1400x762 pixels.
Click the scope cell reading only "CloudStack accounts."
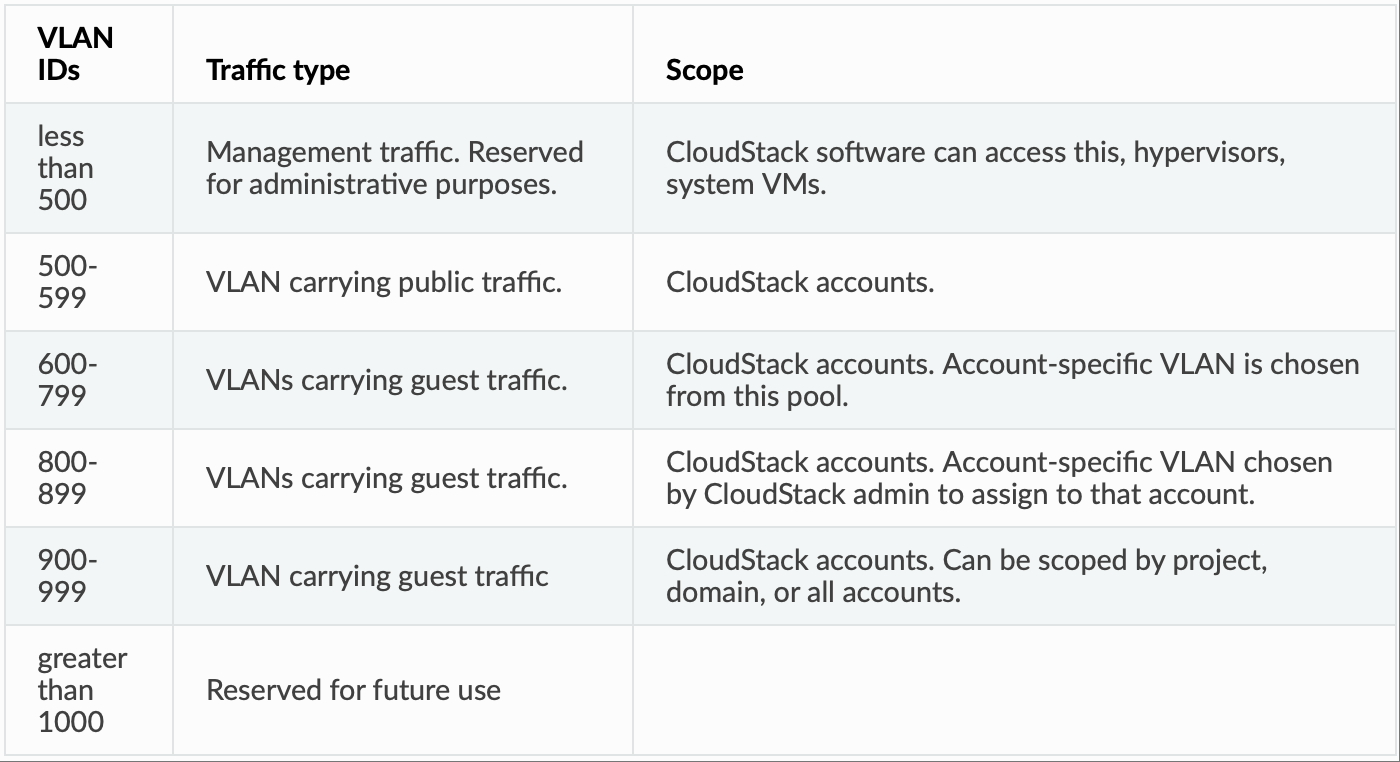(x=800, y=282)
